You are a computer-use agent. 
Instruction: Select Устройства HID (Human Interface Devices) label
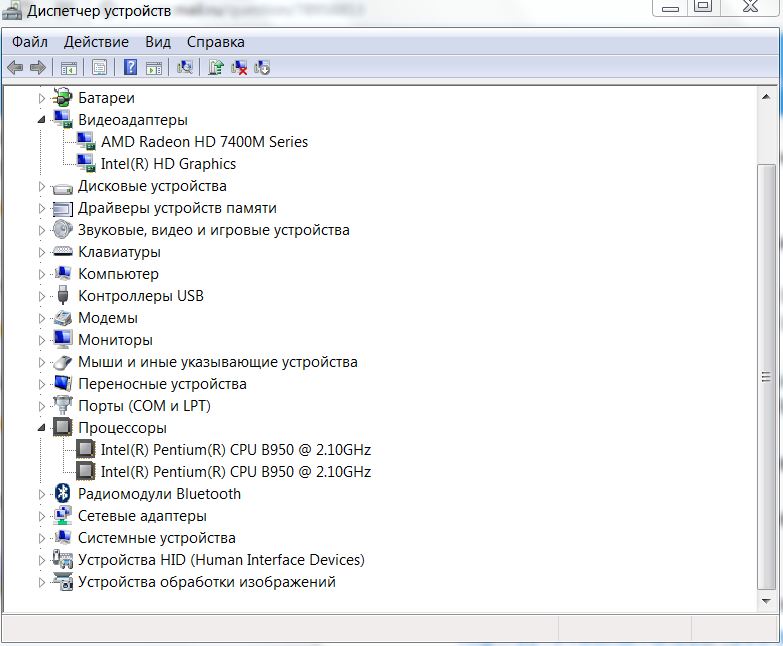pos(221,560)
